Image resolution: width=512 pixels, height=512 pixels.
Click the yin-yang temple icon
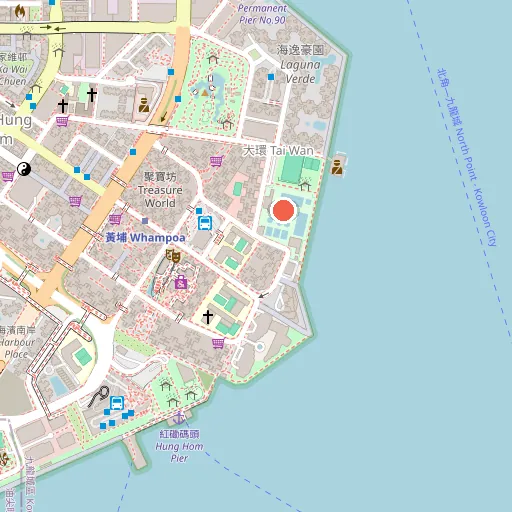[x=24, y=169]
